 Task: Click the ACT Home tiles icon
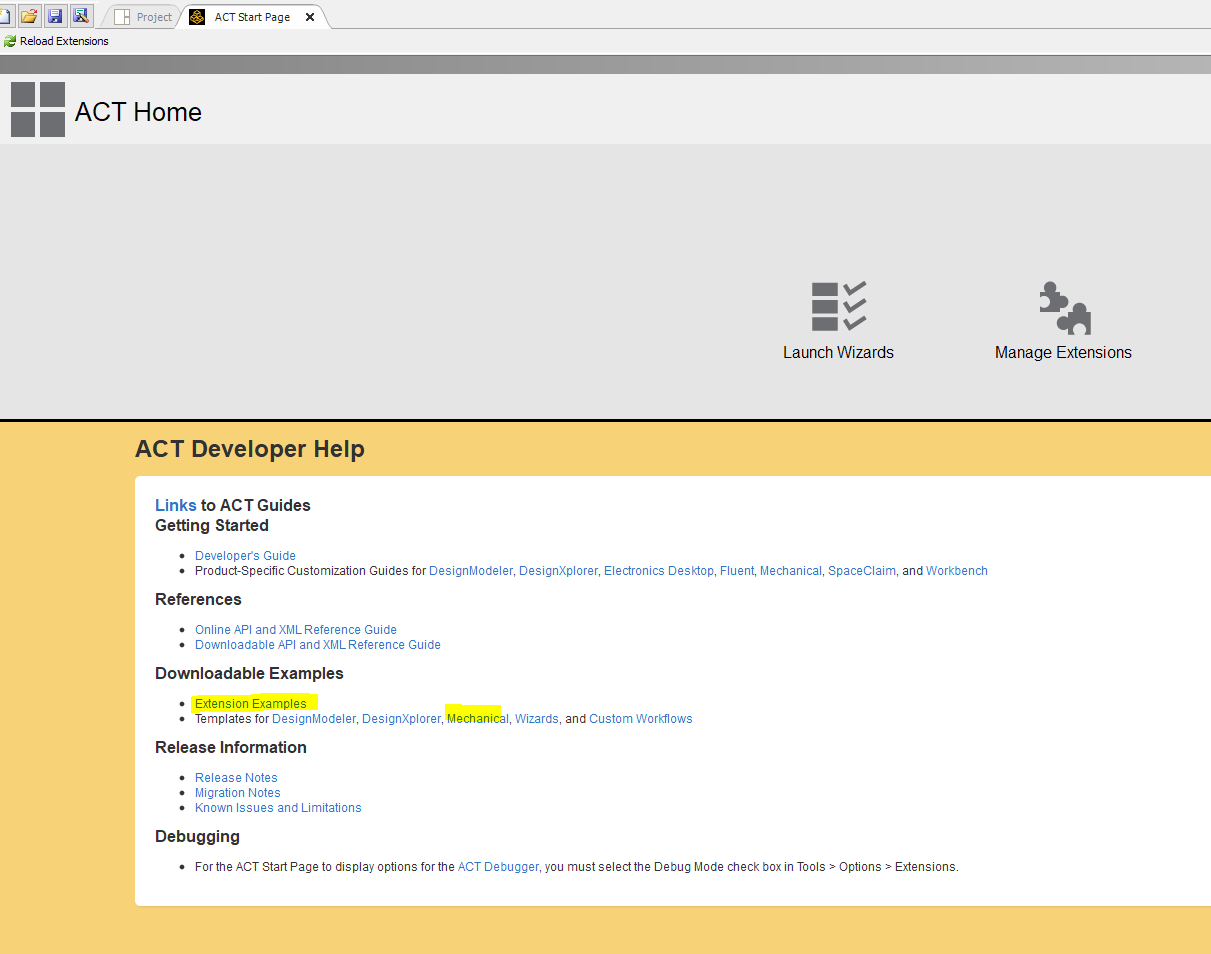tap(38, 110)
